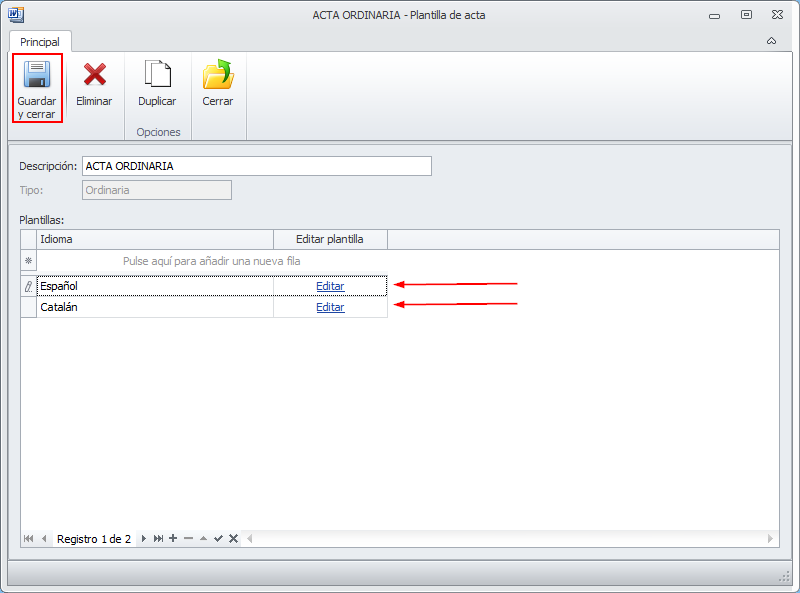The image size is (800, 593).
Task: Click the row selector of Catalán row
Action: pos(29,307)
